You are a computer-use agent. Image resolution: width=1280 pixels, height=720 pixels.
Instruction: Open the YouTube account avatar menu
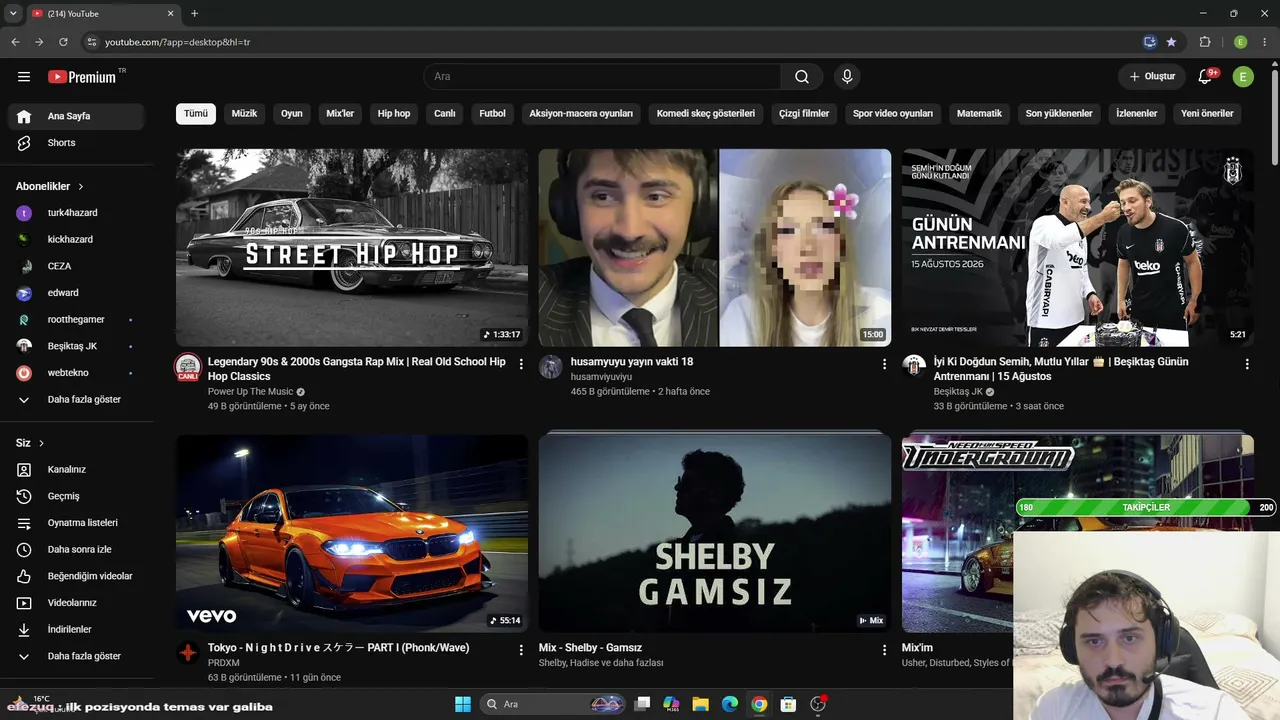(x=1243, y=77)
